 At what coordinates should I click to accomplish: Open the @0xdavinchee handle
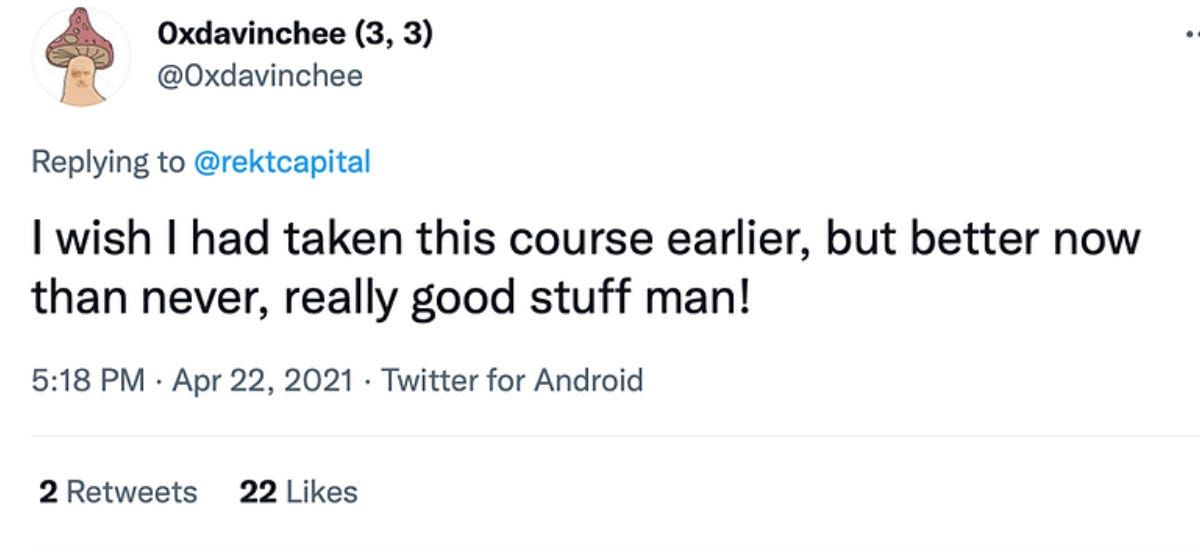pyautogui.click(x=259, y=76)
